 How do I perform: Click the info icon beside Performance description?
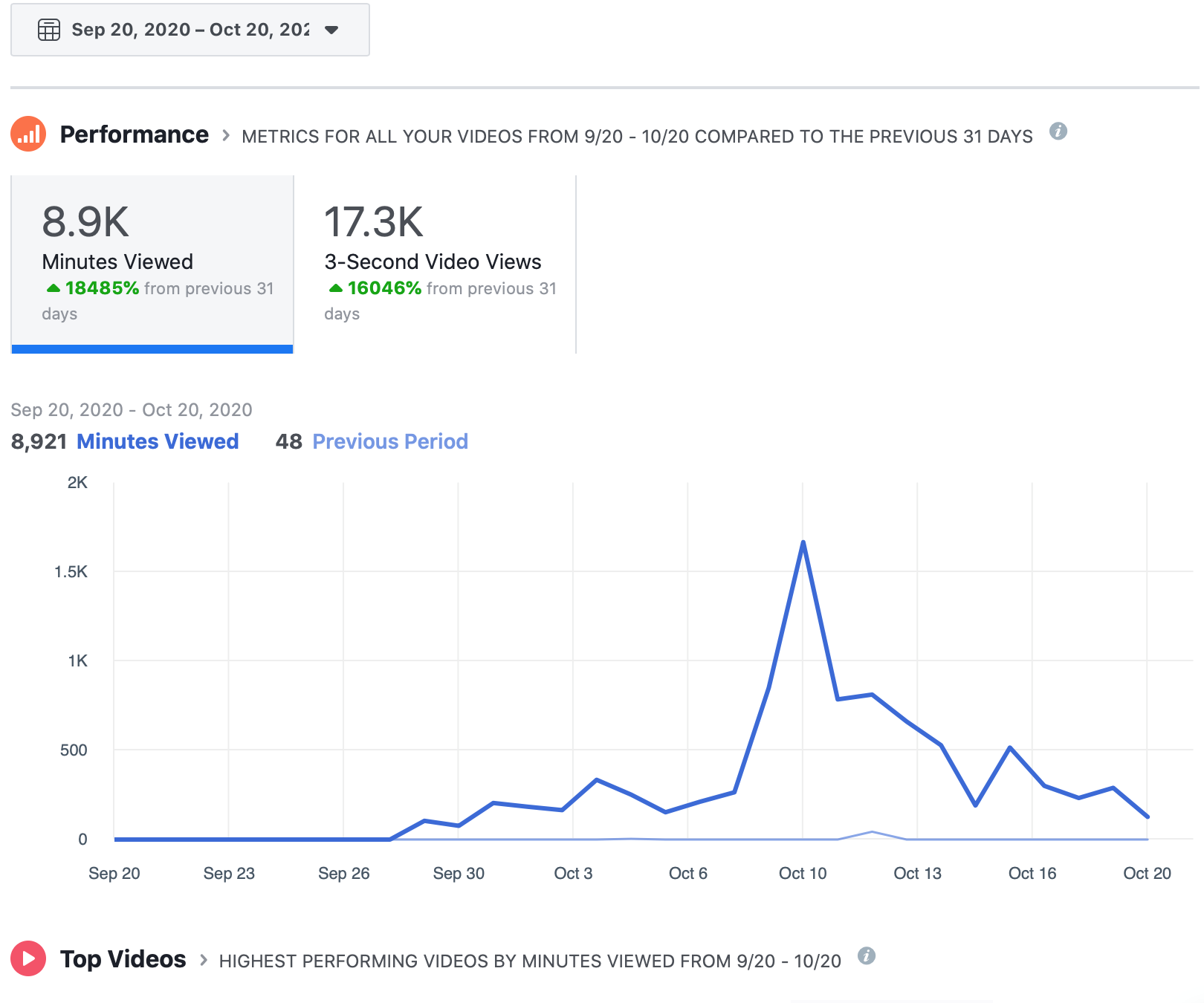pyautogui.click(x=1058, y=132)
